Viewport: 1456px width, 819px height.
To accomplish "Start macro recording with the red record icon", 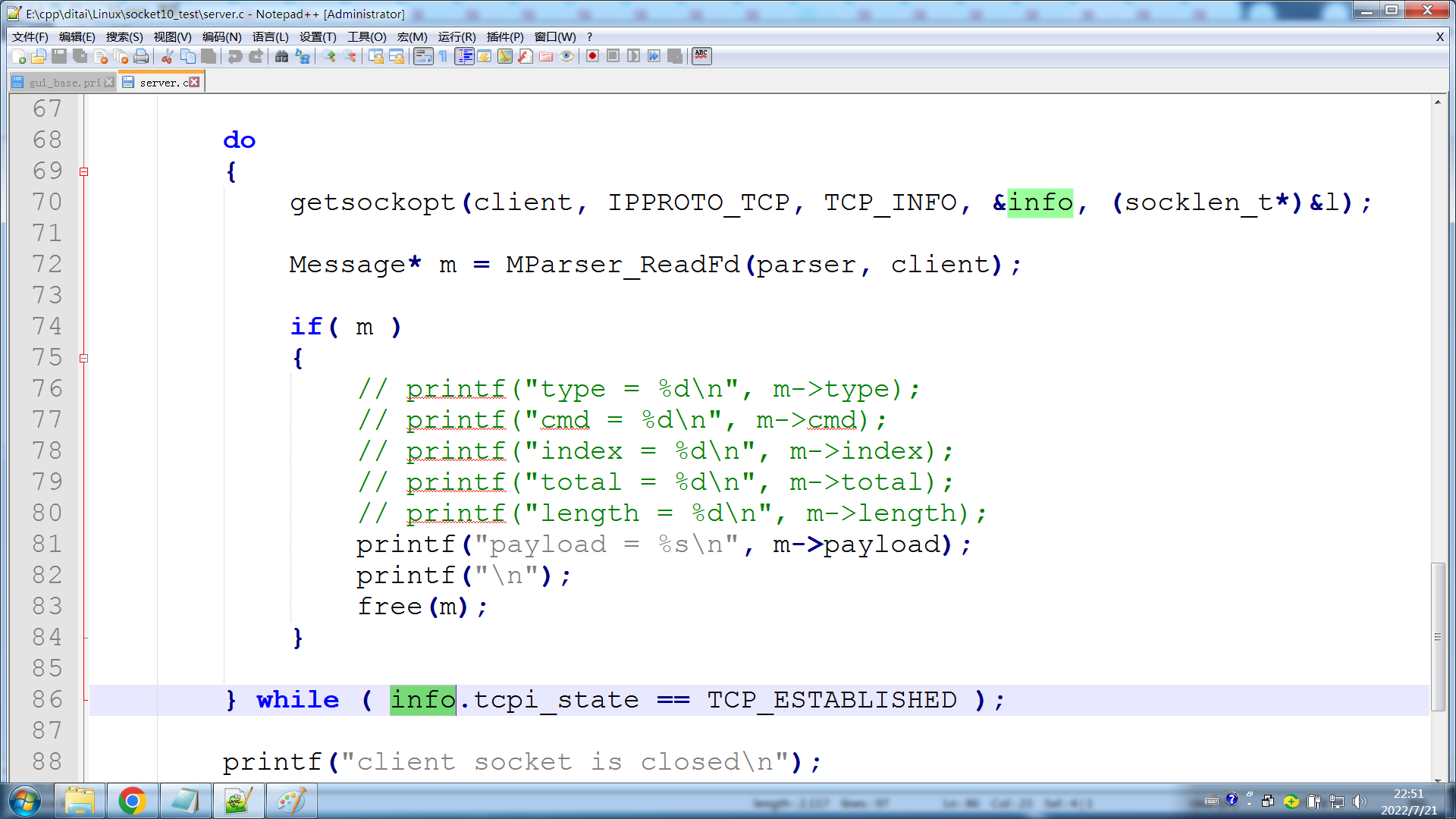I will point(592,56).
